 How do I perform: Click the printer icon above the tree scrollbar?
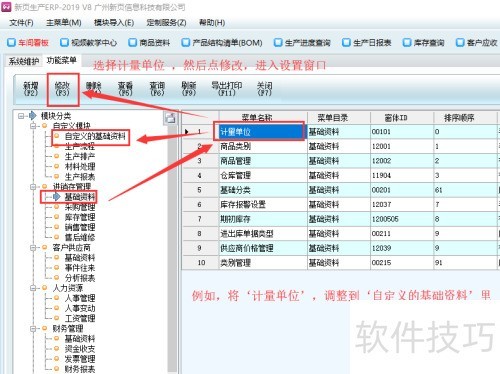tap(170, 118)
